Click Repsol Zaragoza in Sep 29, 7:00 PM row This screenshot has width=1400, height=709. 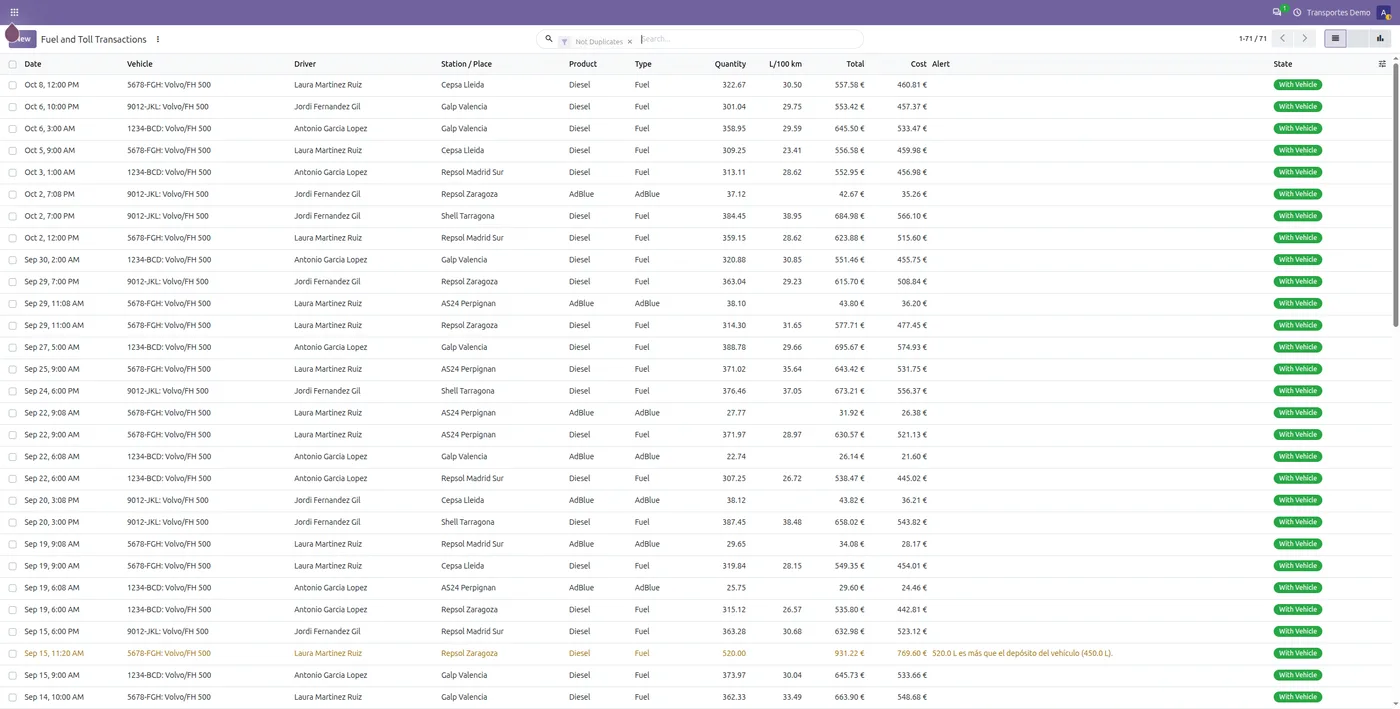click(469, 282)
